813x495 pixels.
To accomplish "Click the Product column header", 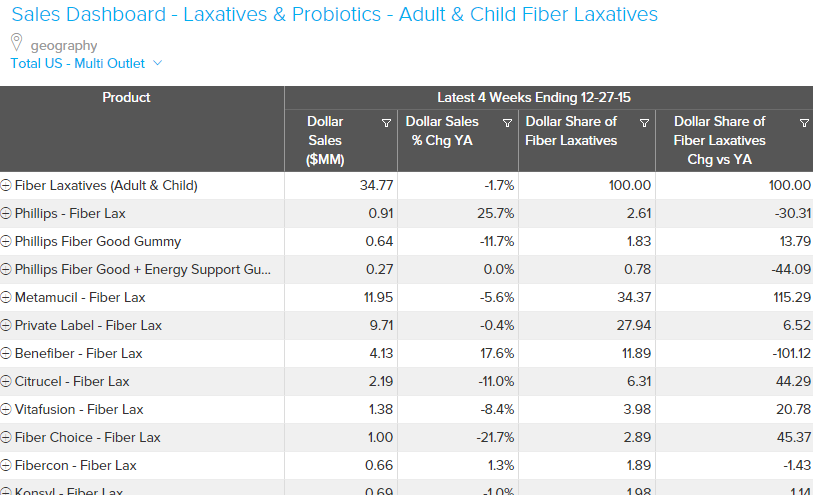I will [x=126, y=98].
